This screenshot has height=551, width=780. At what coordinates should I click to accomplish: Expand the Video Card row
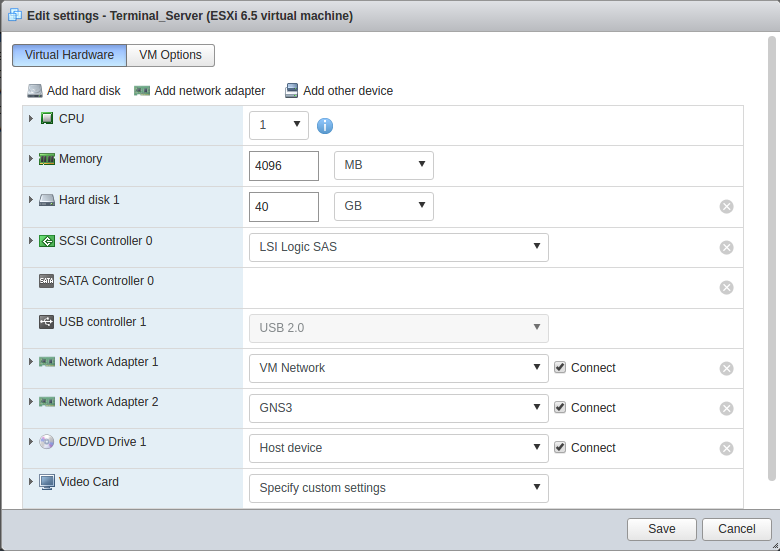pyautogui.click(x=31, y=481)
